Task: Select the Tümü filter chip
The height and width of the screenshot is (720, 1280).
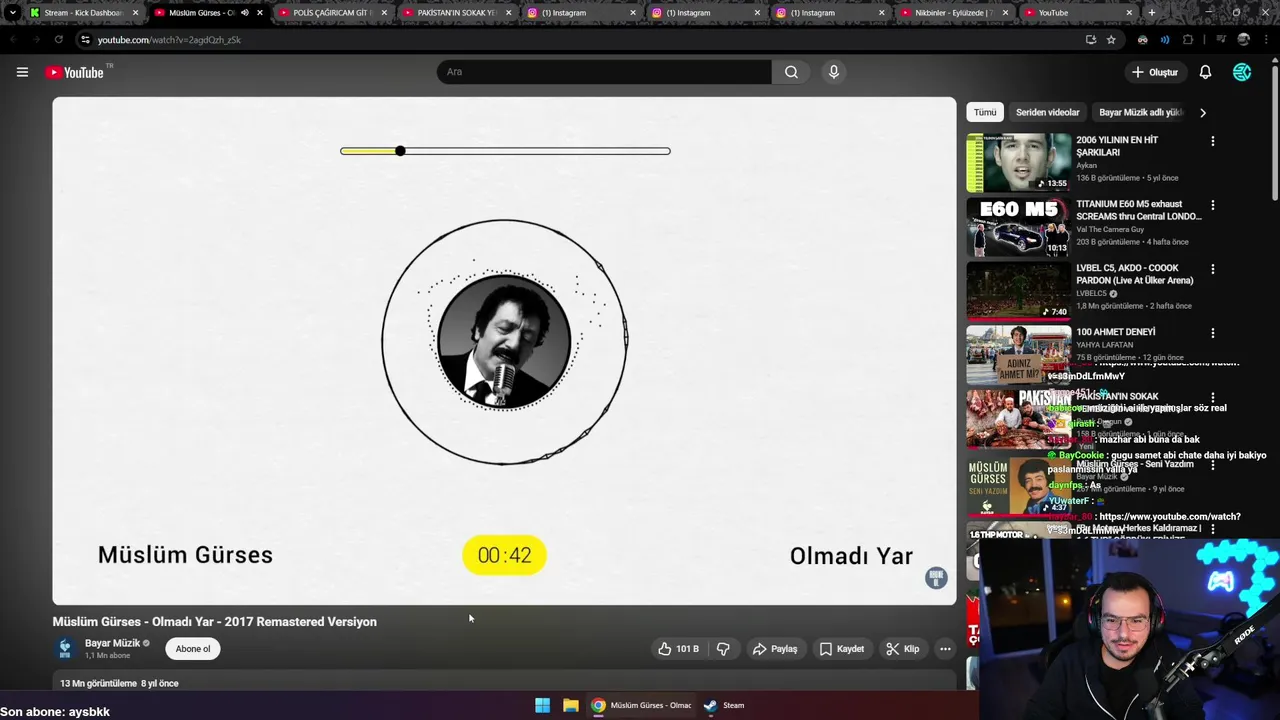Action: pyautogui.click(x=985, y=112)
